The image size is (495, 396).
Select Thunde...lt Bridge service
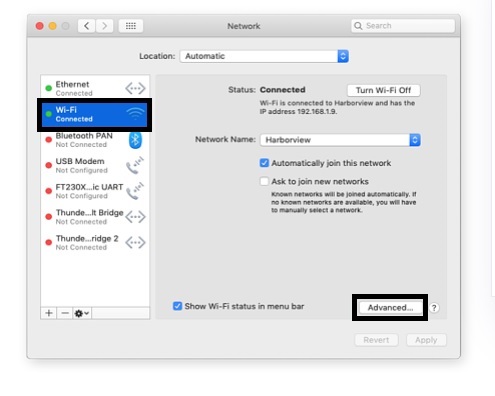[95, 217]
